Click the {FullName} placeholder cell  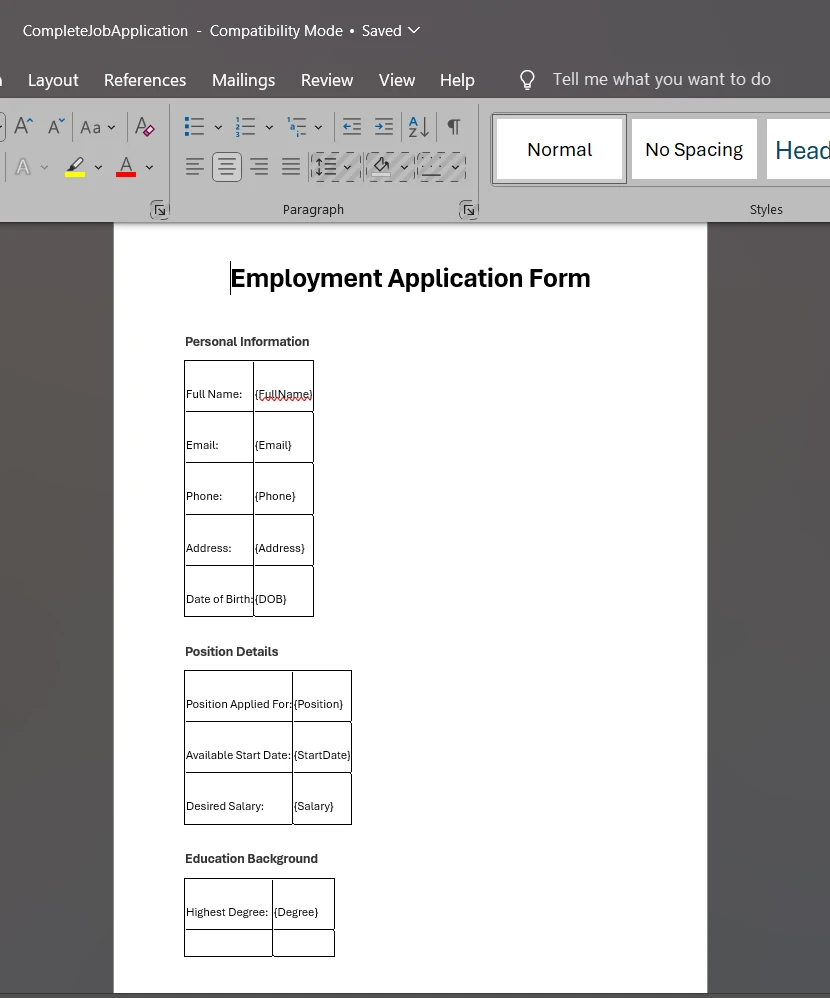[283, 394]
